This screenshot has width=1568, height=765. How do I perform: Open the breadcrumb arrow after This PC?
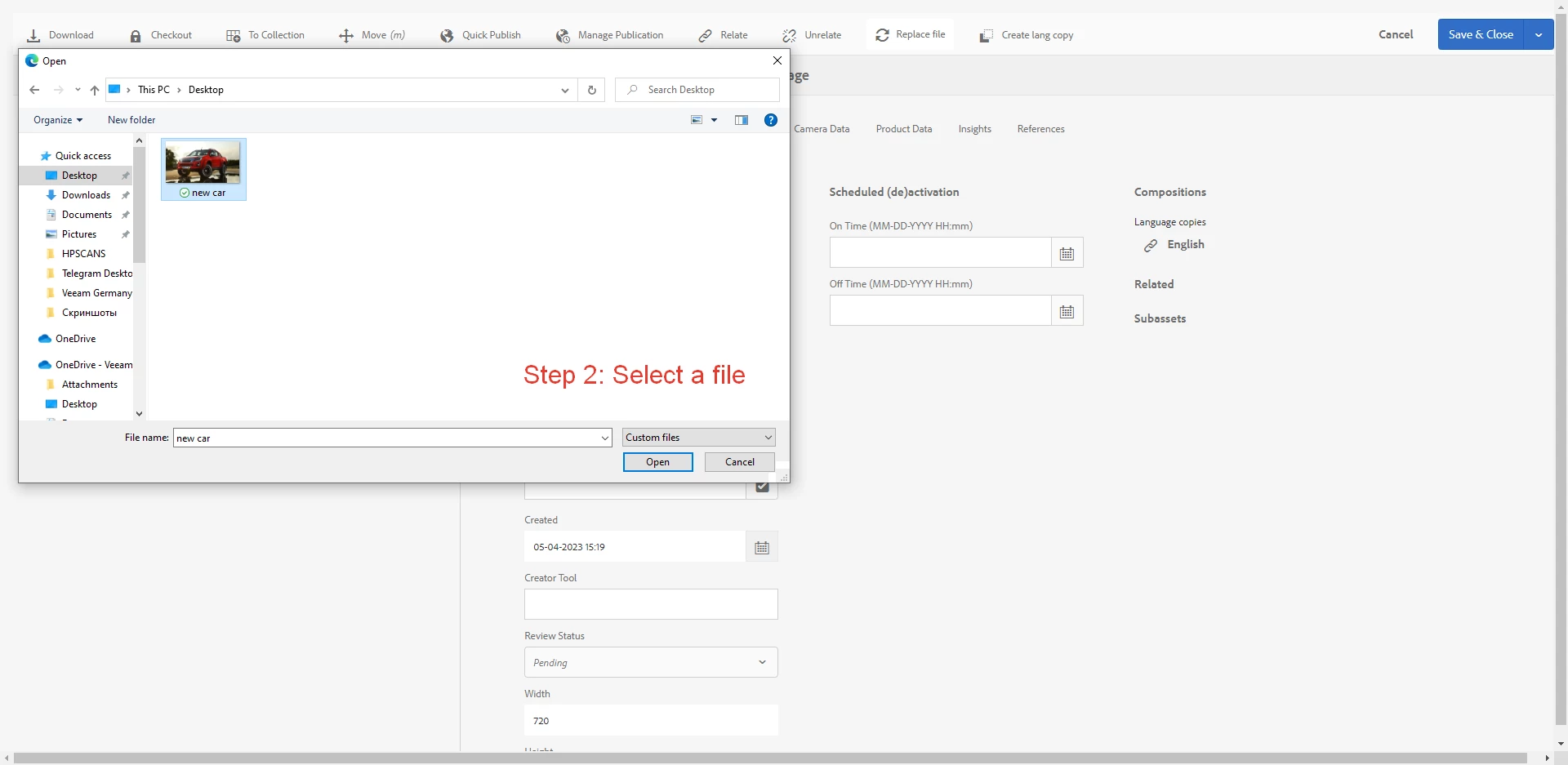pos(179,90)
